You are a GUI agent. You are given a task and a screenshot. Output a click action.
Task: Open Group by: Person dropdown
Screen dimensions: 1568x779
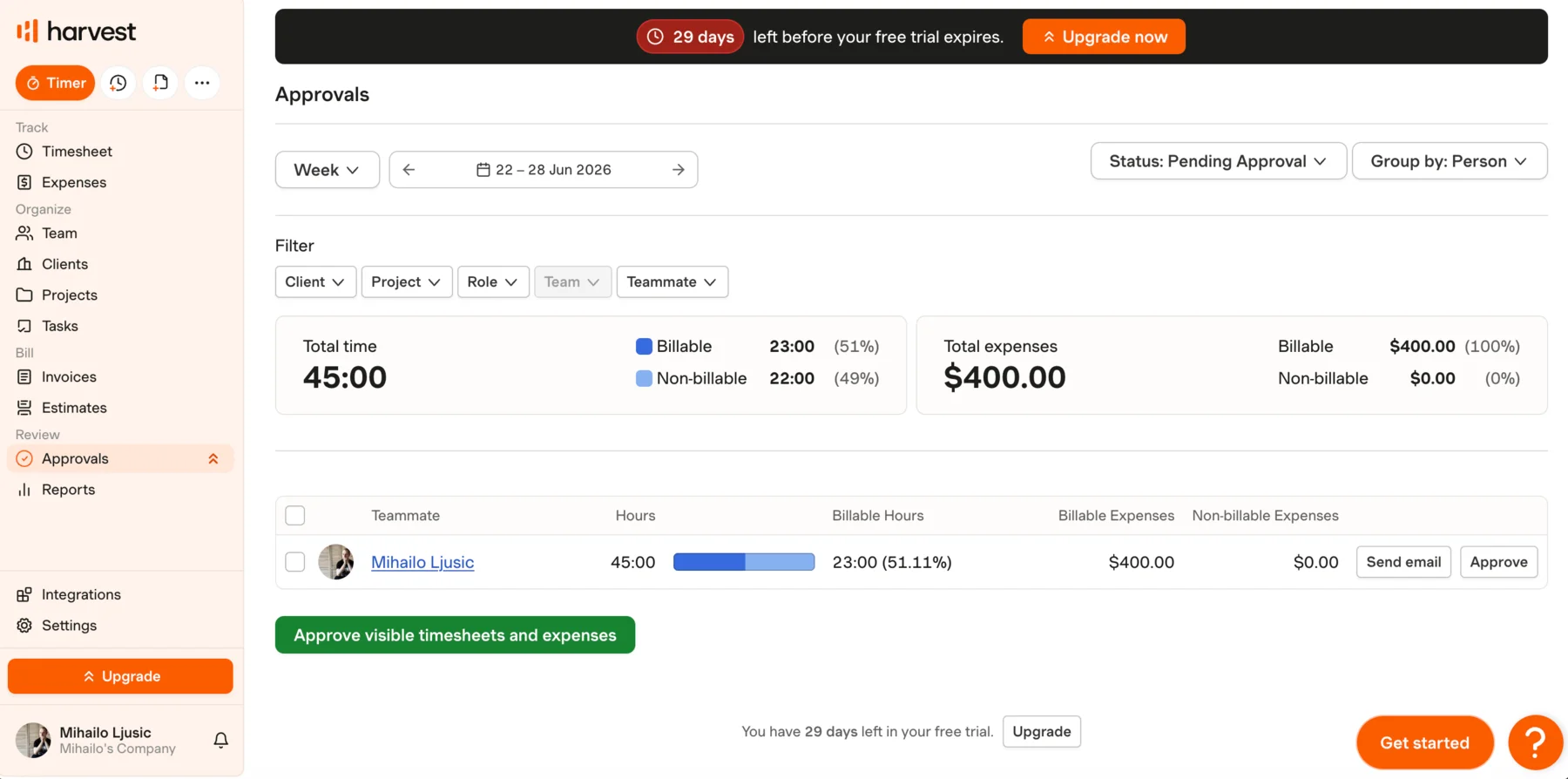[1450, 161]
